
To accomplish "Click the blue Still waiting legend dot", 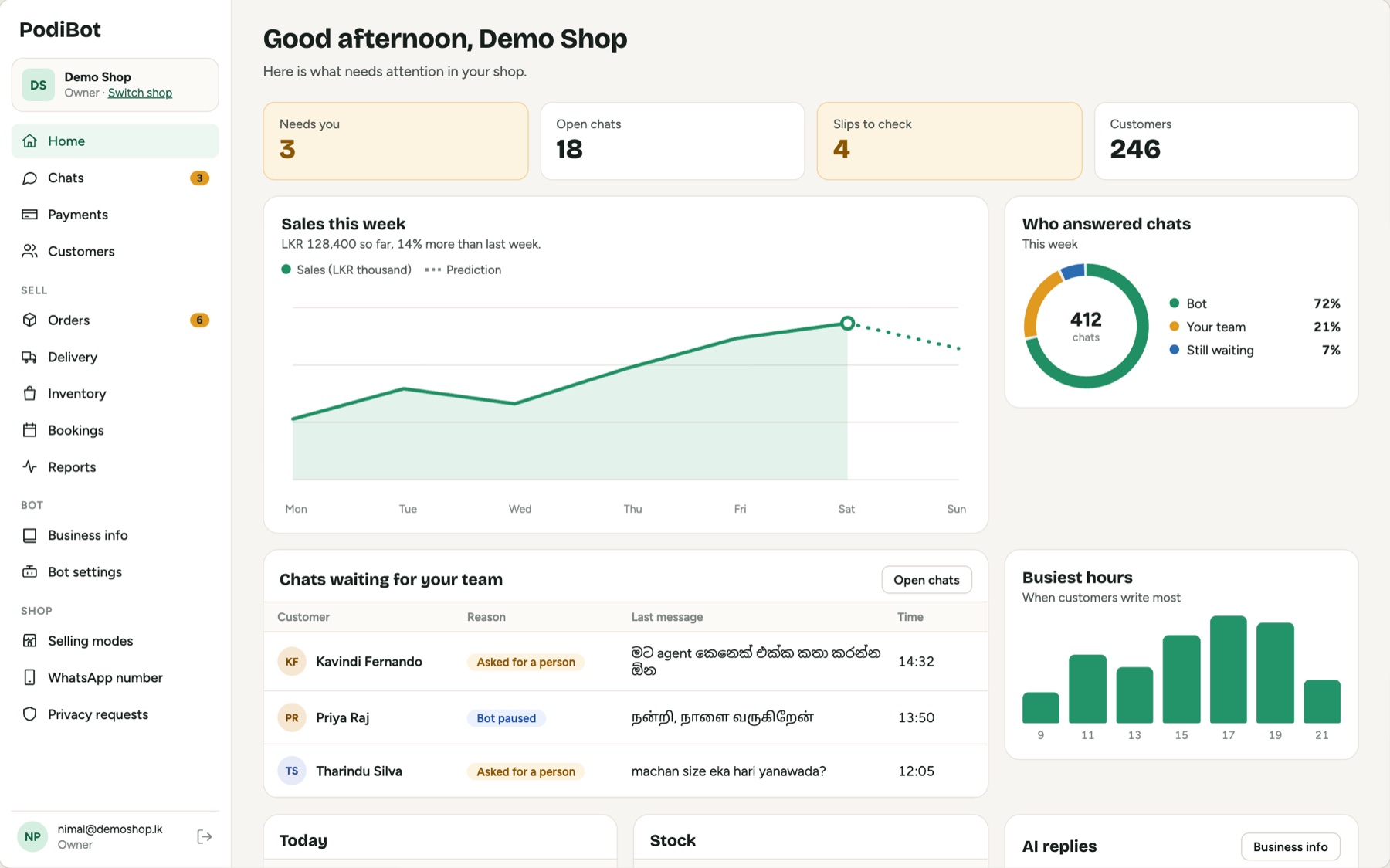I will coord(1174,350).
